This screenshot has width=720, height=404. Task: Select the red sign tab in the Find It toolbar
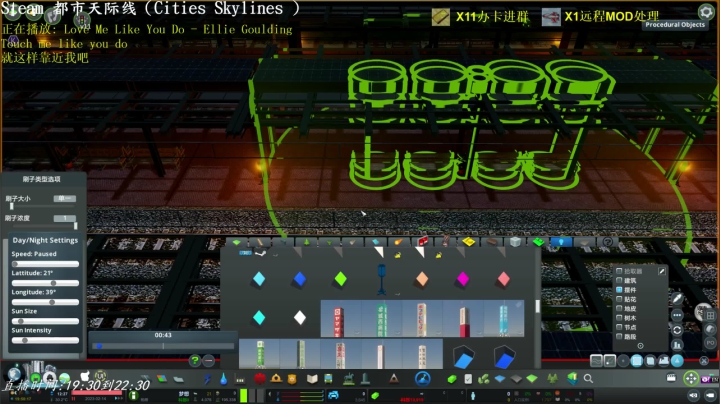(x=422, y=242)
